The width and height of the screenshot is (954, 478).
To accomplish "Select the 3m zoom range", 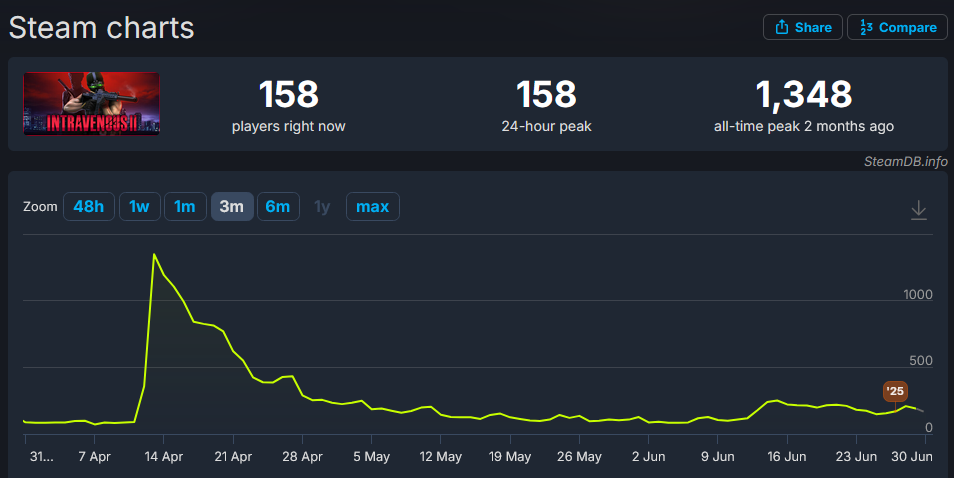I will [232, 207].
